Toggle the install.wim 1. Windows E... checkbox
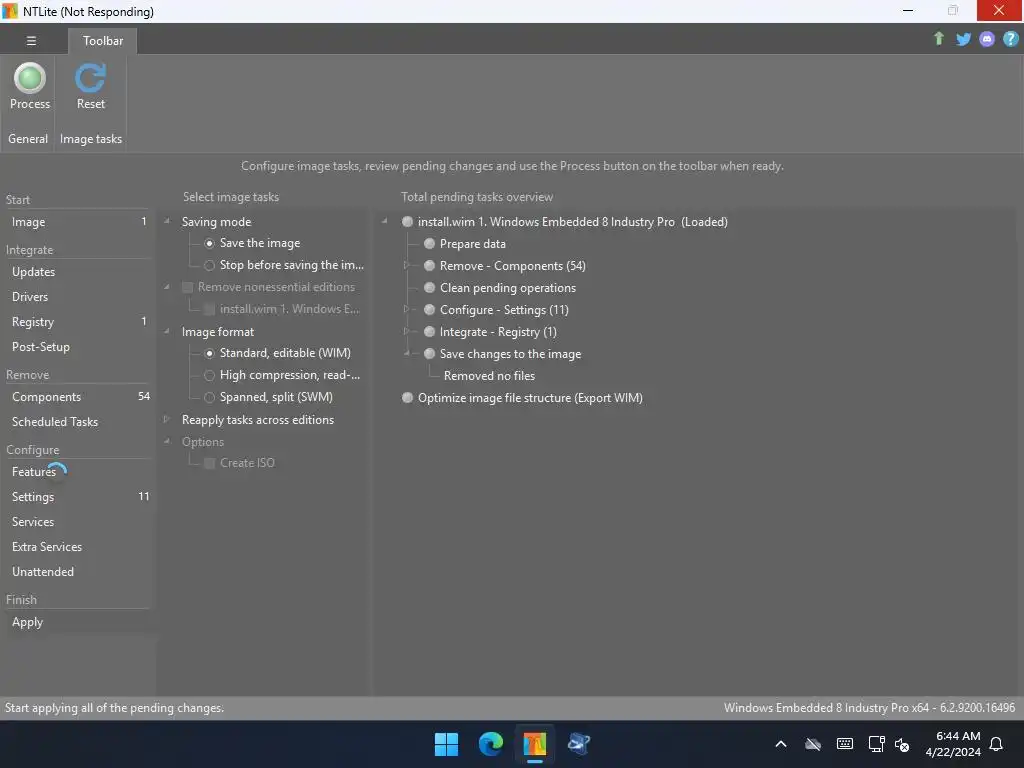 209,309
